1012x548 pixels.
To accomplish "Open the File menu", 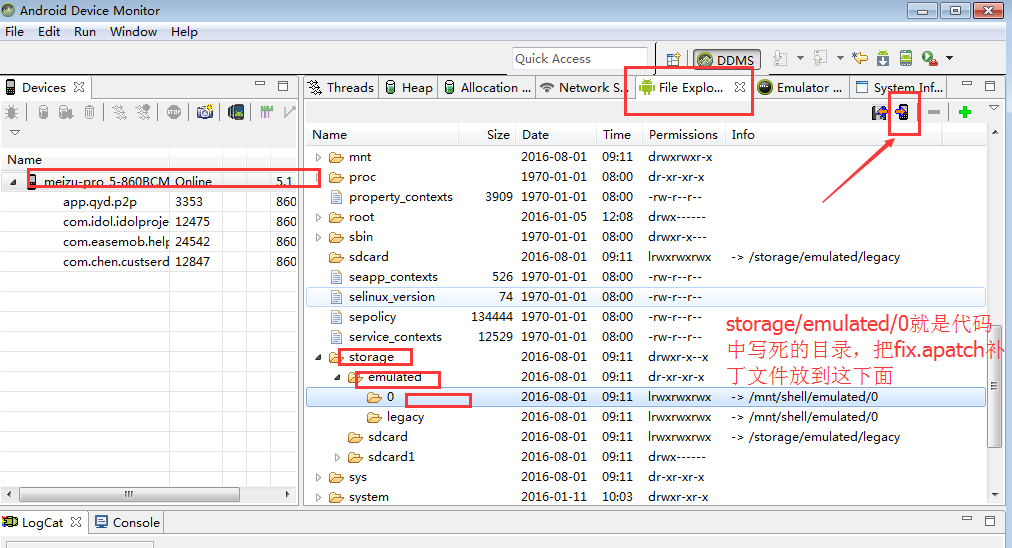I will 14,32.
